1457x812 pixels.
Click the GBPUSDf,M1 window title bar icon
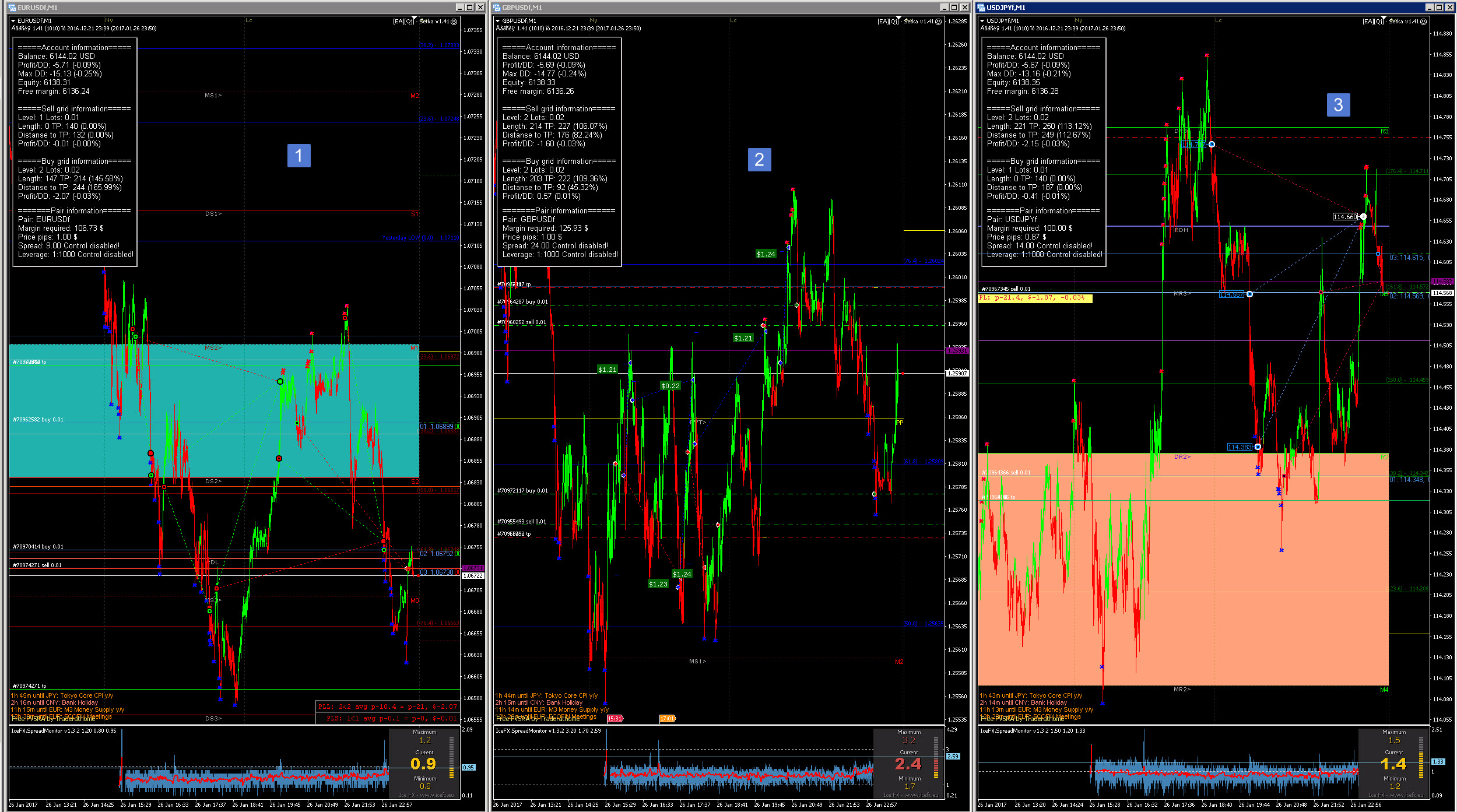coord(497,8)
